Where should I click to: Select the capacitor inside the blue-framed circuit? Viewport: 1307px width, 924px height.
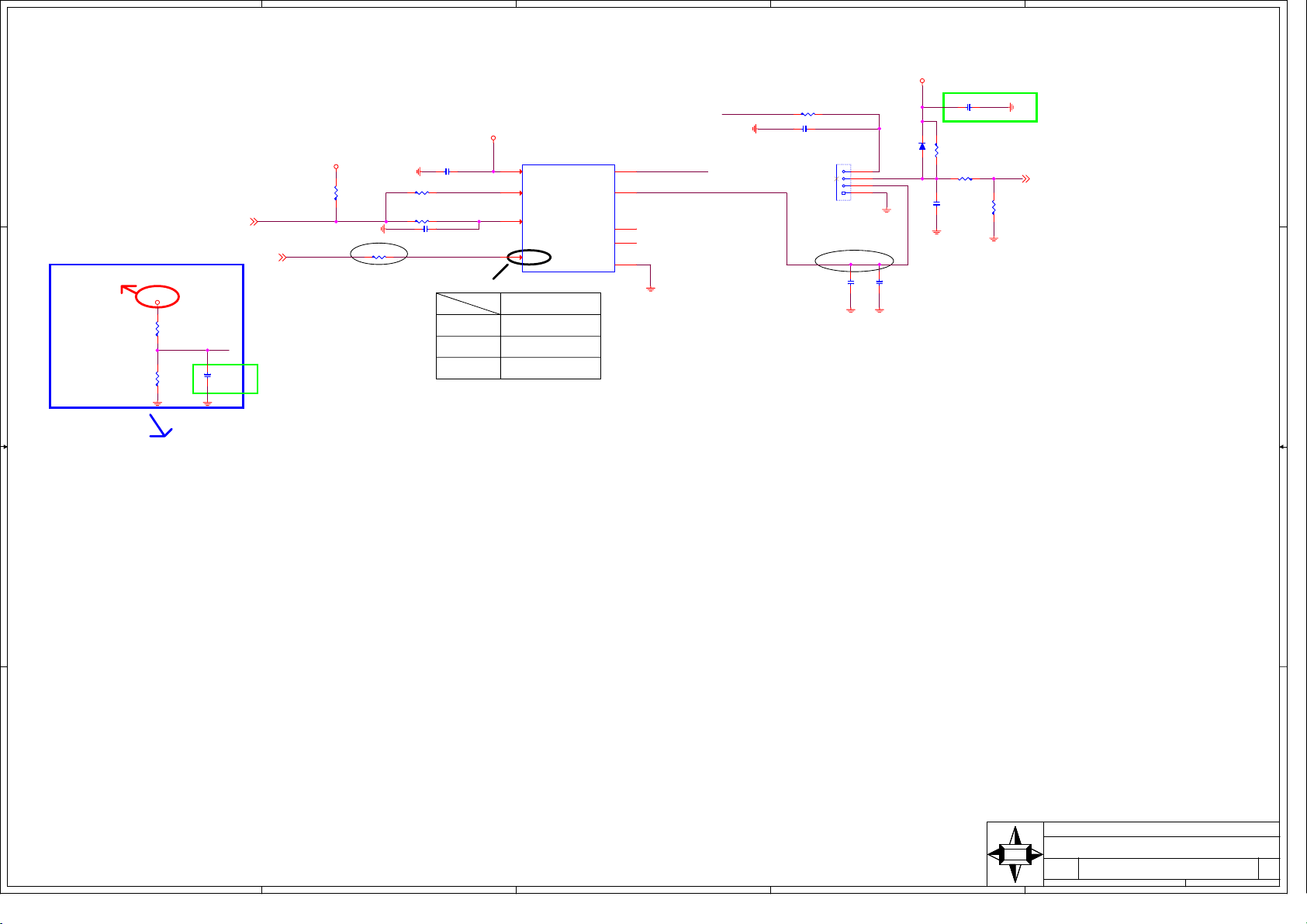tap(207, 375)
